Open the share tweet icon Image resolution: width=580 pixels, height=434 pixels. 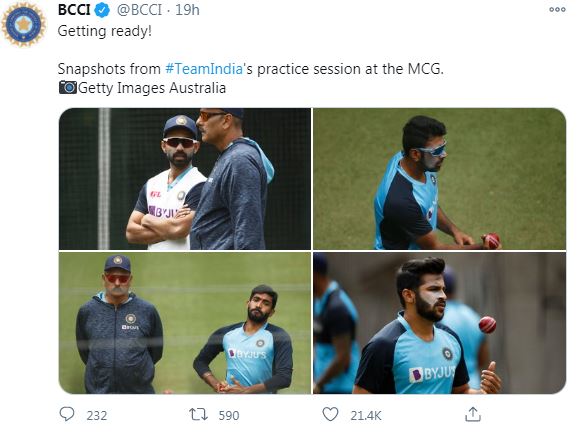point(473,414)
